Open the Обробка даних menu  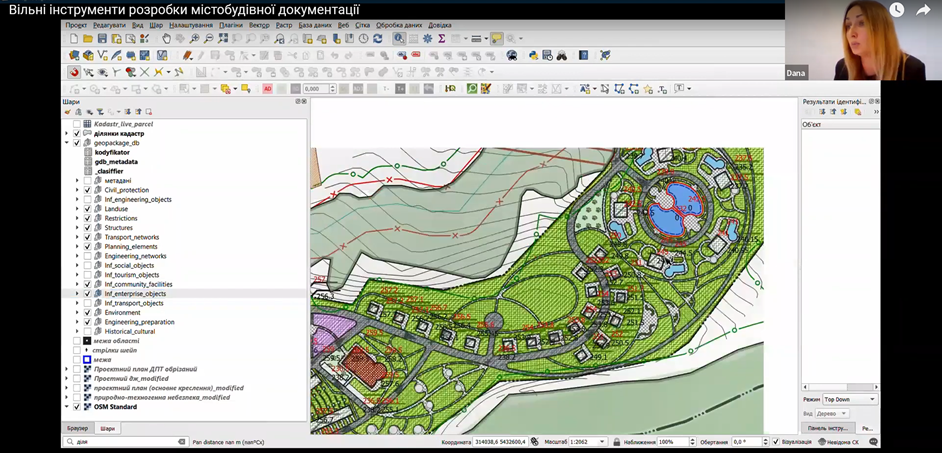399,25
